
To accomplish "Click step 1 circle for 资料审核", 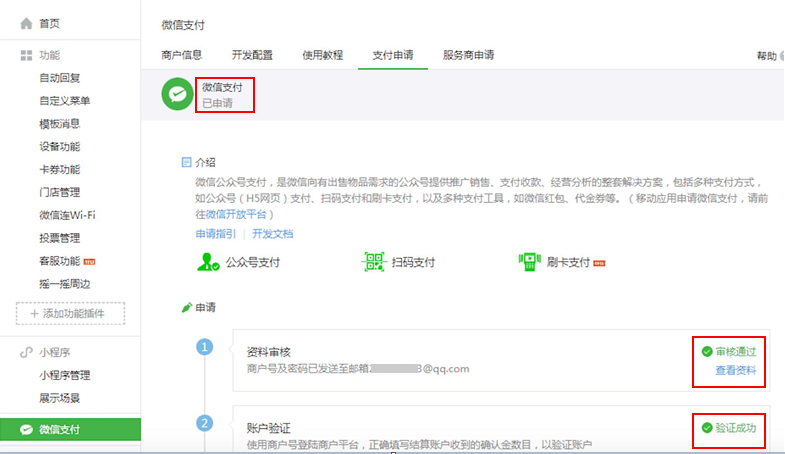I will point(204,347).
